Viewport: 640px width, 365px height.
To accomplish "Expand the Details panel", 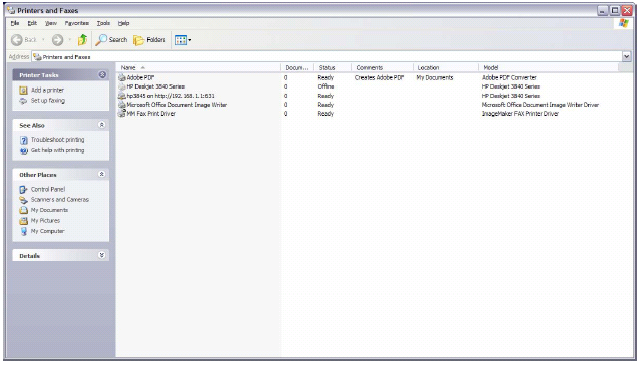I will (x=102, y=255).
